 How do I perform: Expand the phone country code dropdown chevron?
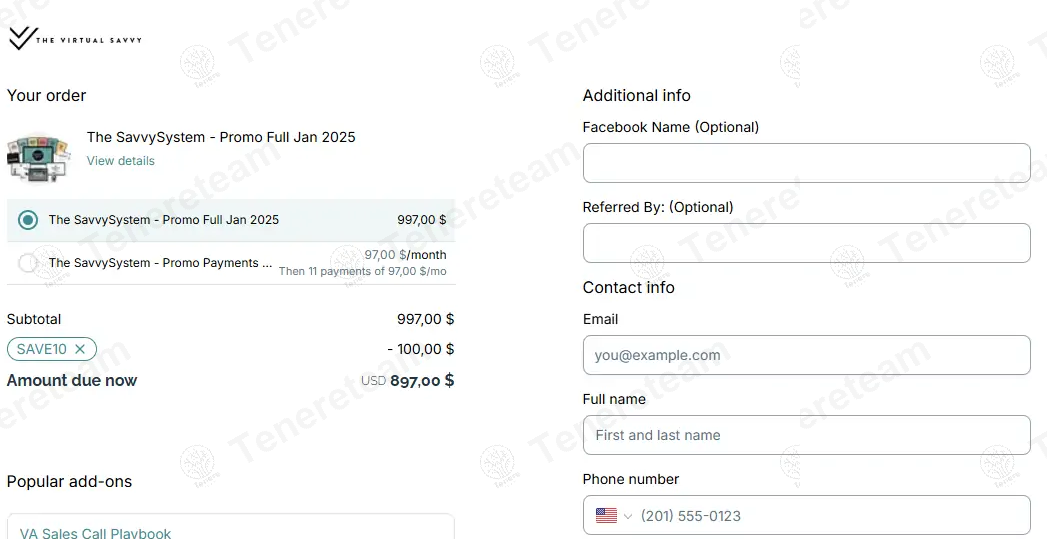(628, 516)
